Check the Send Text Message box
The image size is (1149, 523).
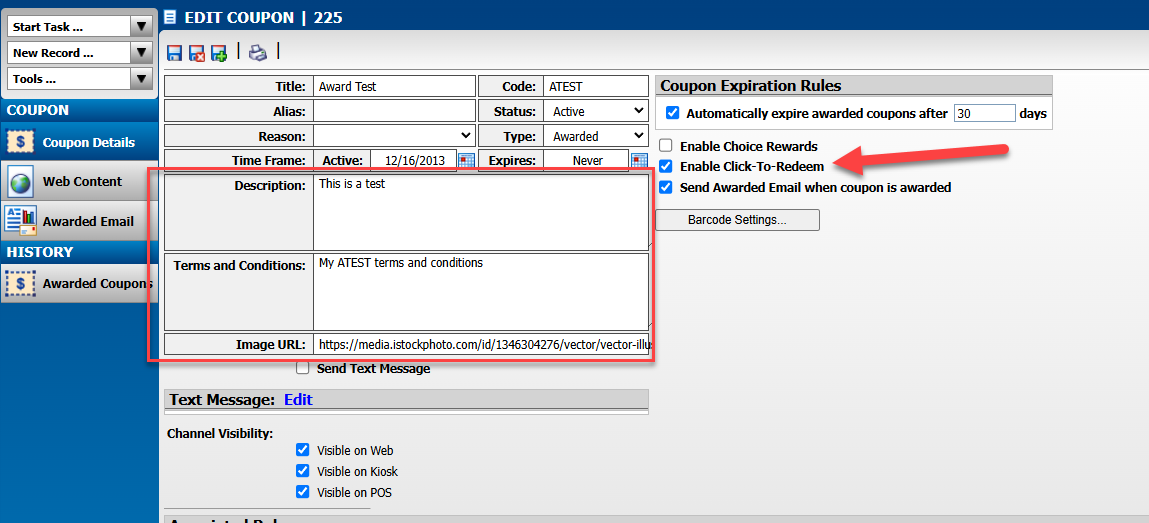(303, 368)
